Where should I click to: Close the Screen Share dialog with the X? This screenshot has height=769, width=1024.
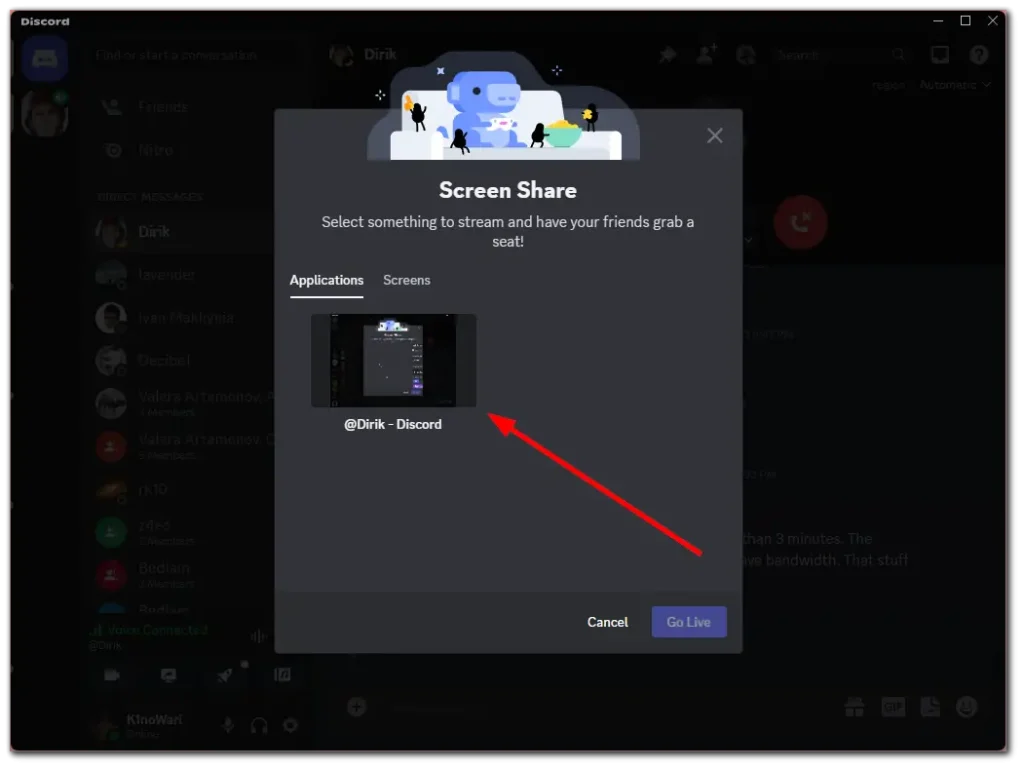[x=714, y=135]
